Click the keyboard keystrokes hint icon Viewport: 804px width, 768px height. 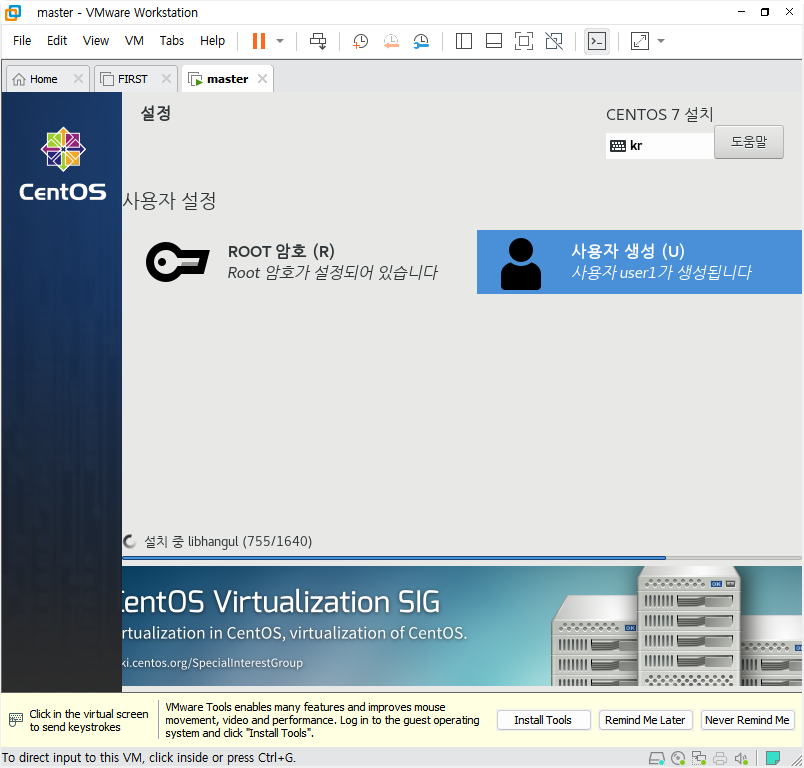click(16, 720)
